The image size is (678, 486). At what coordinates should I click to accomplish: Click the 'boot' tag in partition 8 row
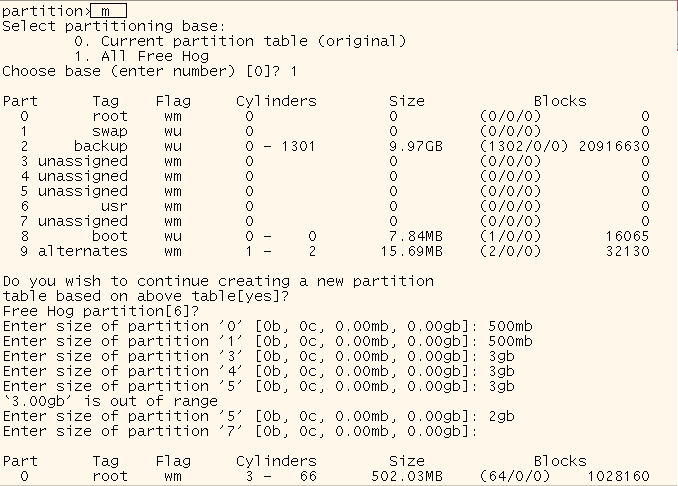(x=110, y=236)
